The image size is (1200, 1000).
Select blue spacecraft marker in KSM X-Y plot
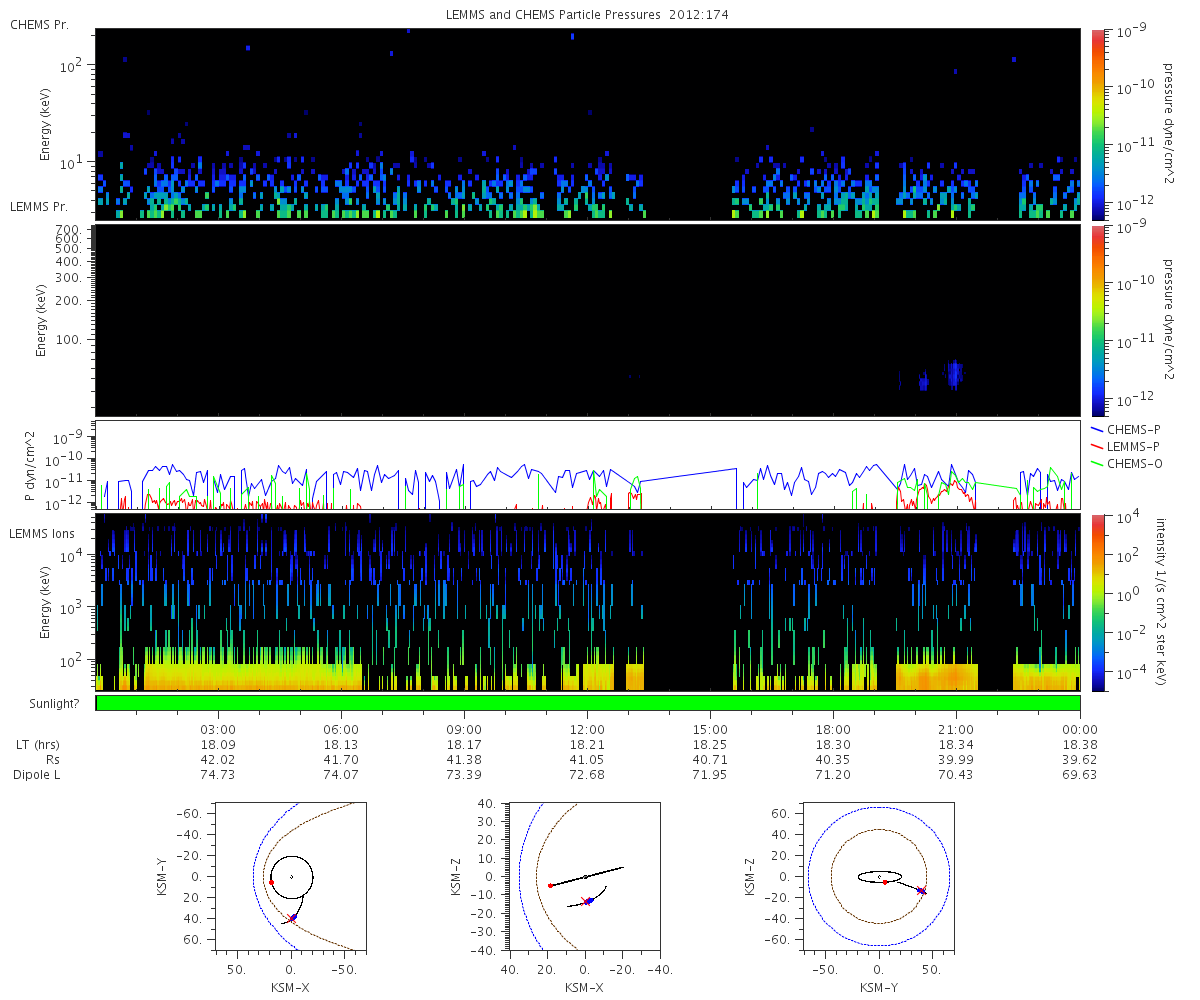point(293,917)
